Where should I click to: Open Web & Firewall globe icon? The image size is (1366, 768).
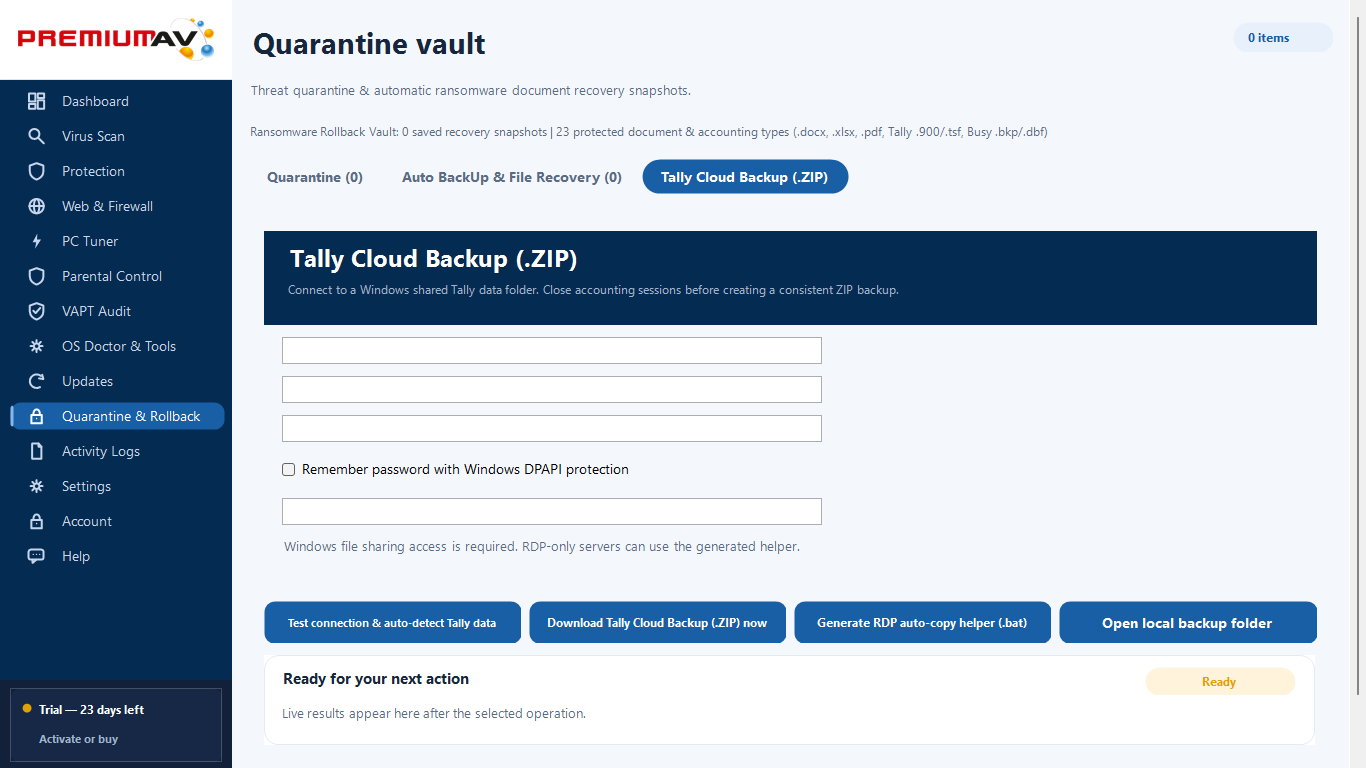pyautogui.click(x=37, y=206)
